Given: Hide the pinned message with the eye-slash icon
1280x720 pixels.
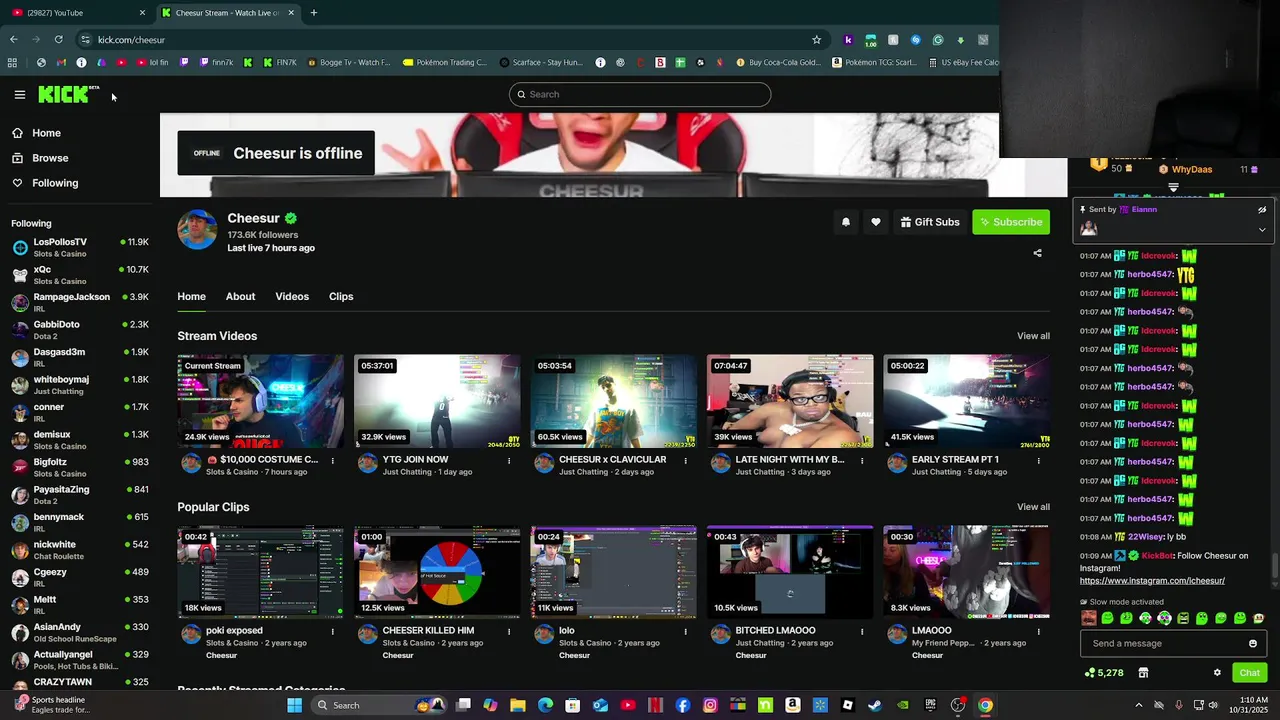Looking at the screenshot, I should (1262, 210).
